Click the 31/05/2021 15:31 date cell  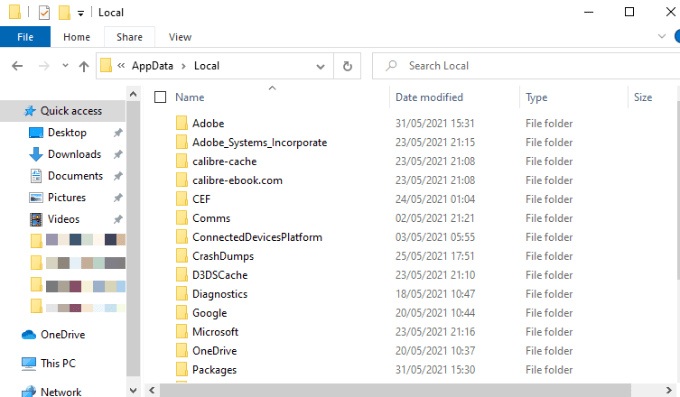tap(435, 123)
